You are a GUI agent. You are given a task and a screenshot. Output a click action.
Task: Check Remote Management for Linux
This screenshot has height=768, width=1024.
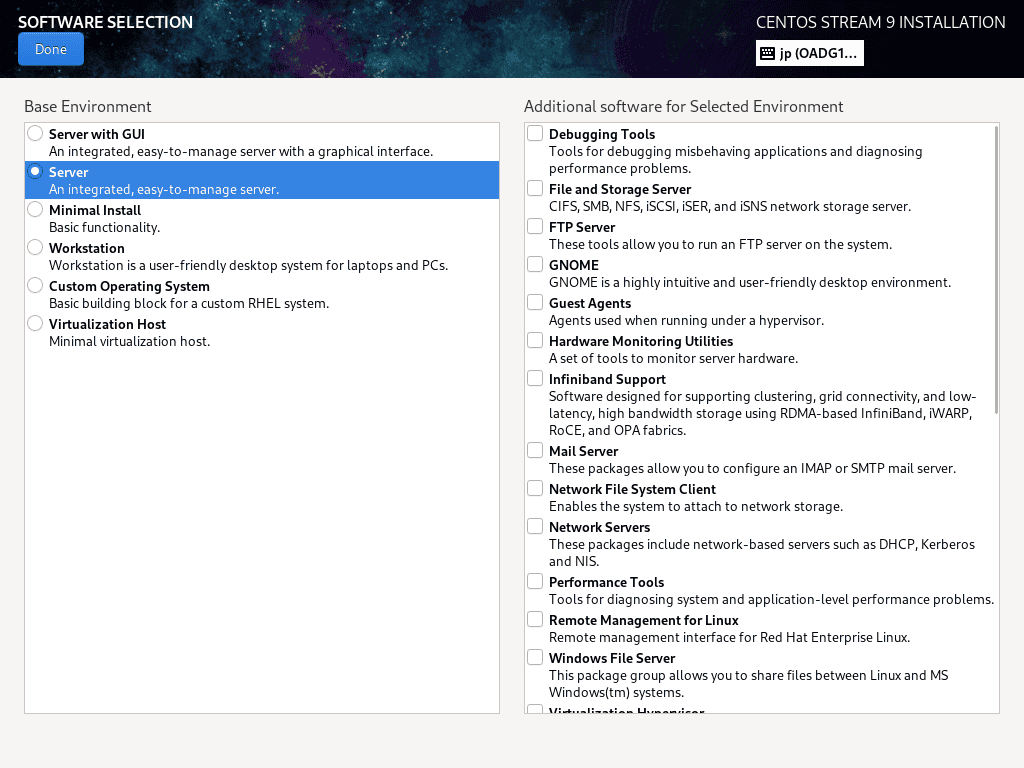coord(535,618)
